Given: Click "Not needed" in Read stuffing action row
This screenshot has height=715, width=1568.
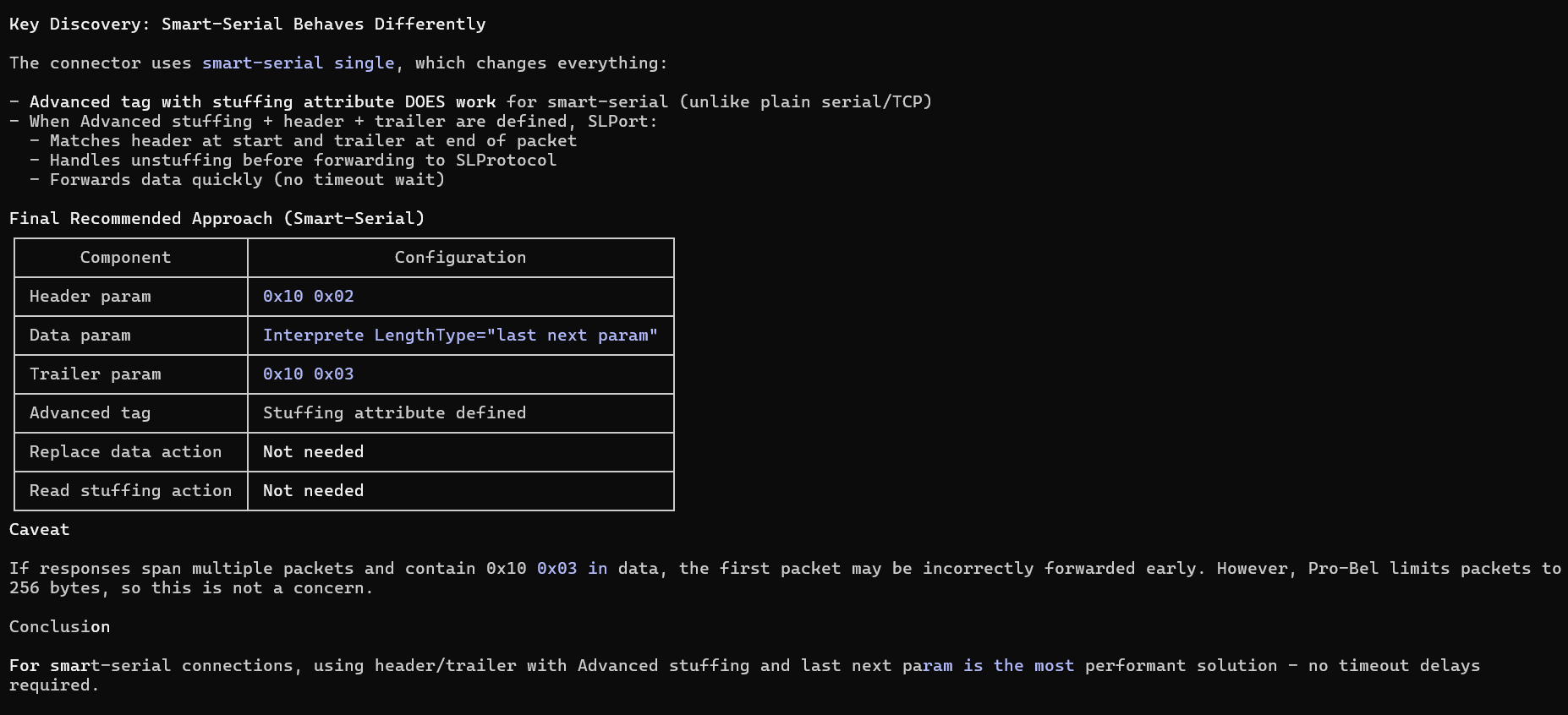Looking at the screenshot, I should click(x=313, y=491).
